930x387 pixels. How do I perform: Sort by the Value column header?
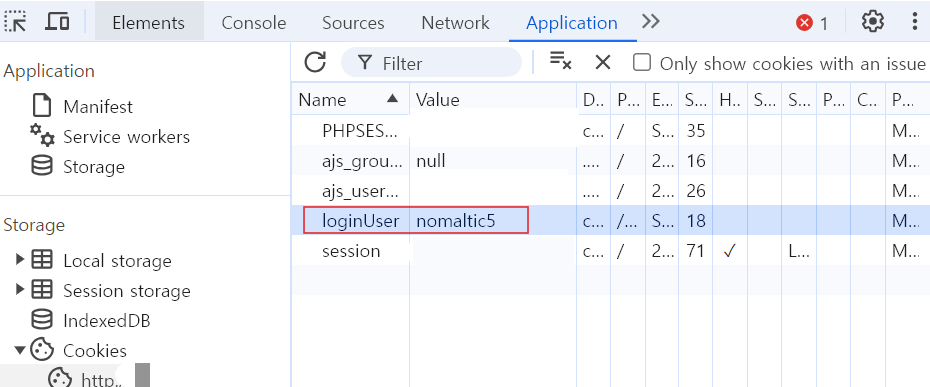[x=493, y=99]
